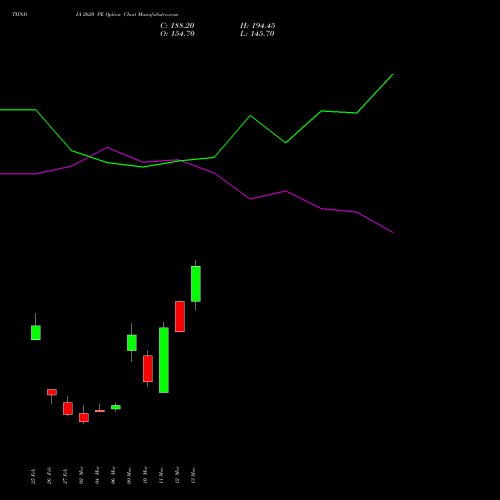Select the 04 Mar thin doji candlestick
500x500 pixels.
(100, 411)
